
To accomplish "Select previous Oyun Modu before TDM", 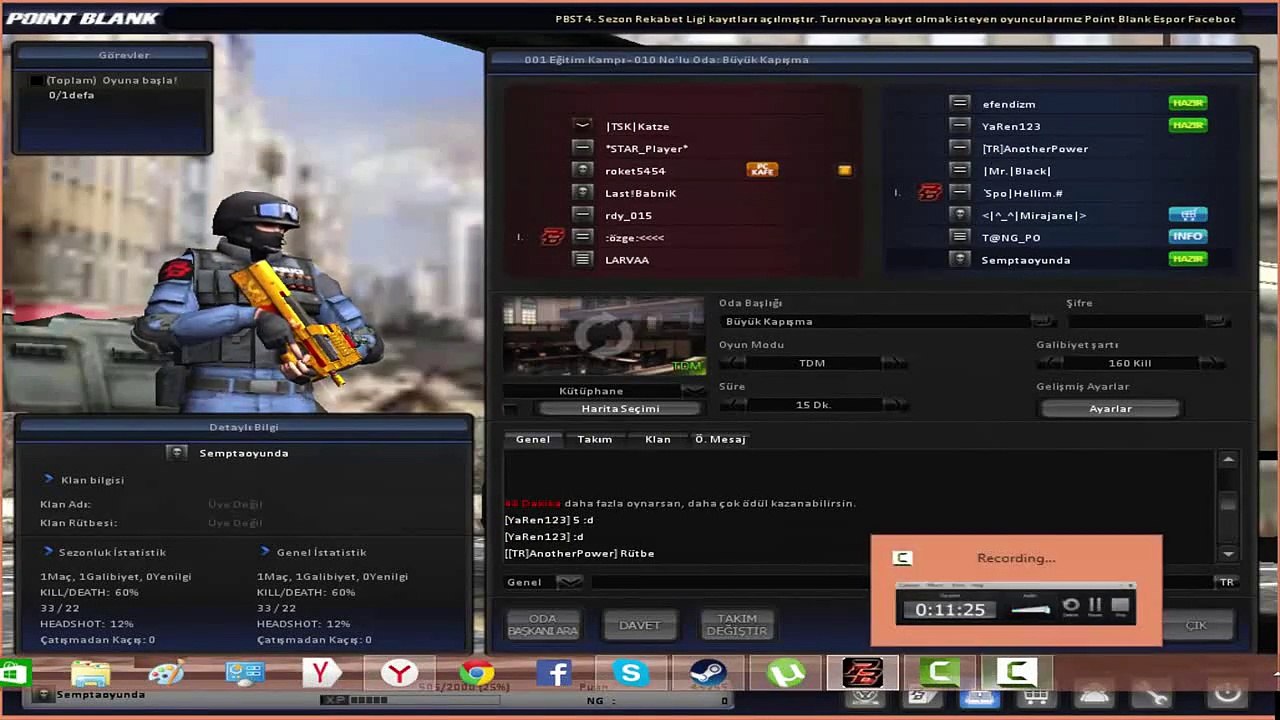I will point(732,363).
